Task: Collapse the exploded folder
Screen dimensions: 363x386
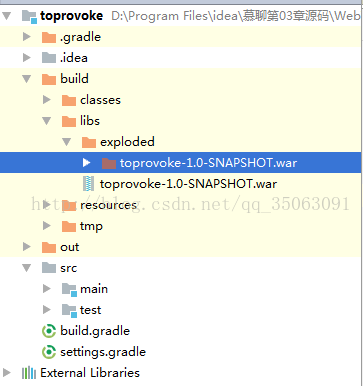Action: click(67, 142)
